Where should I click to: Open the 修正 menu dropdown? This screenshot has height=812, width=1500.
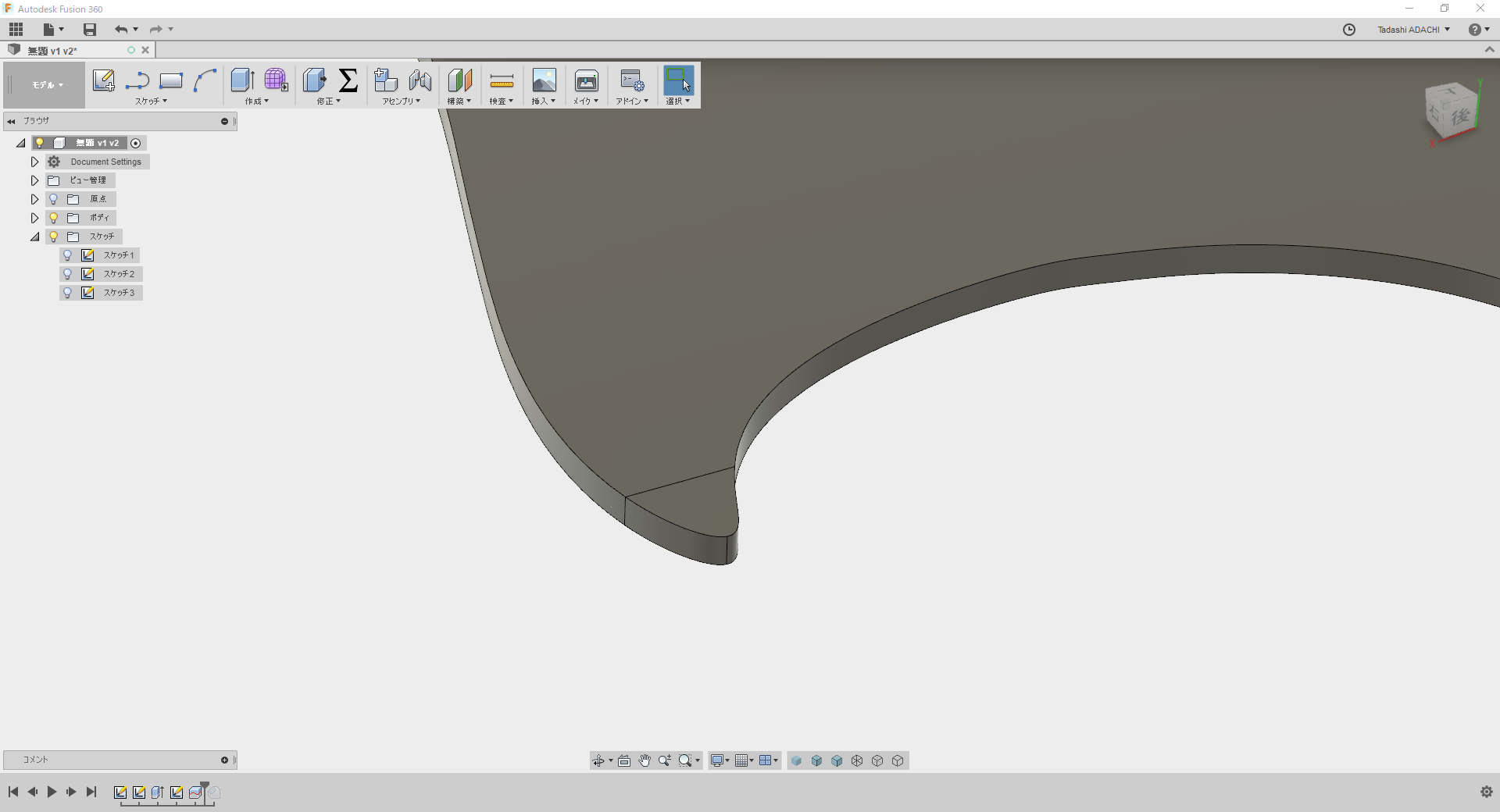pos(329,101)
